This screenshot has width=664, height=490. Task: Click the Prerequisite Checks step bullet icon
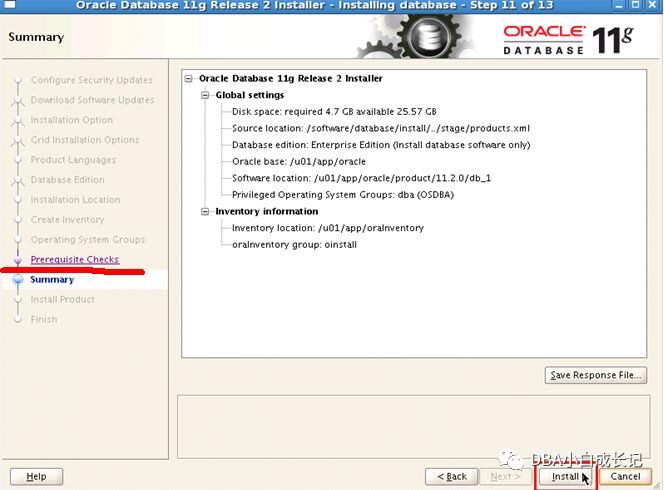18,260
